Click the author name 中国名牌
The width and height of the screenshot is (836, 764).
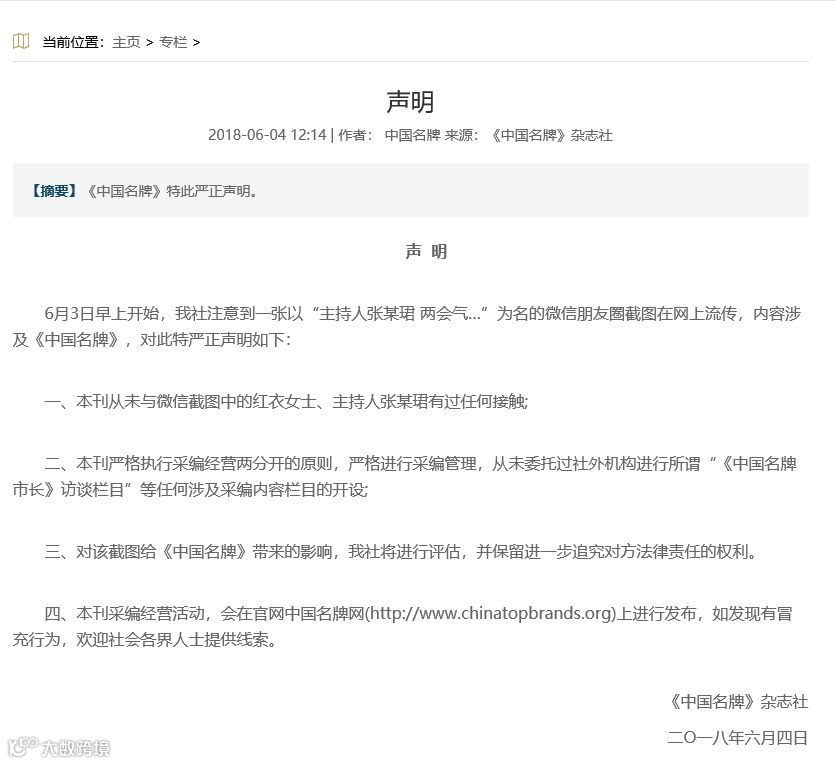click(413, 135)
